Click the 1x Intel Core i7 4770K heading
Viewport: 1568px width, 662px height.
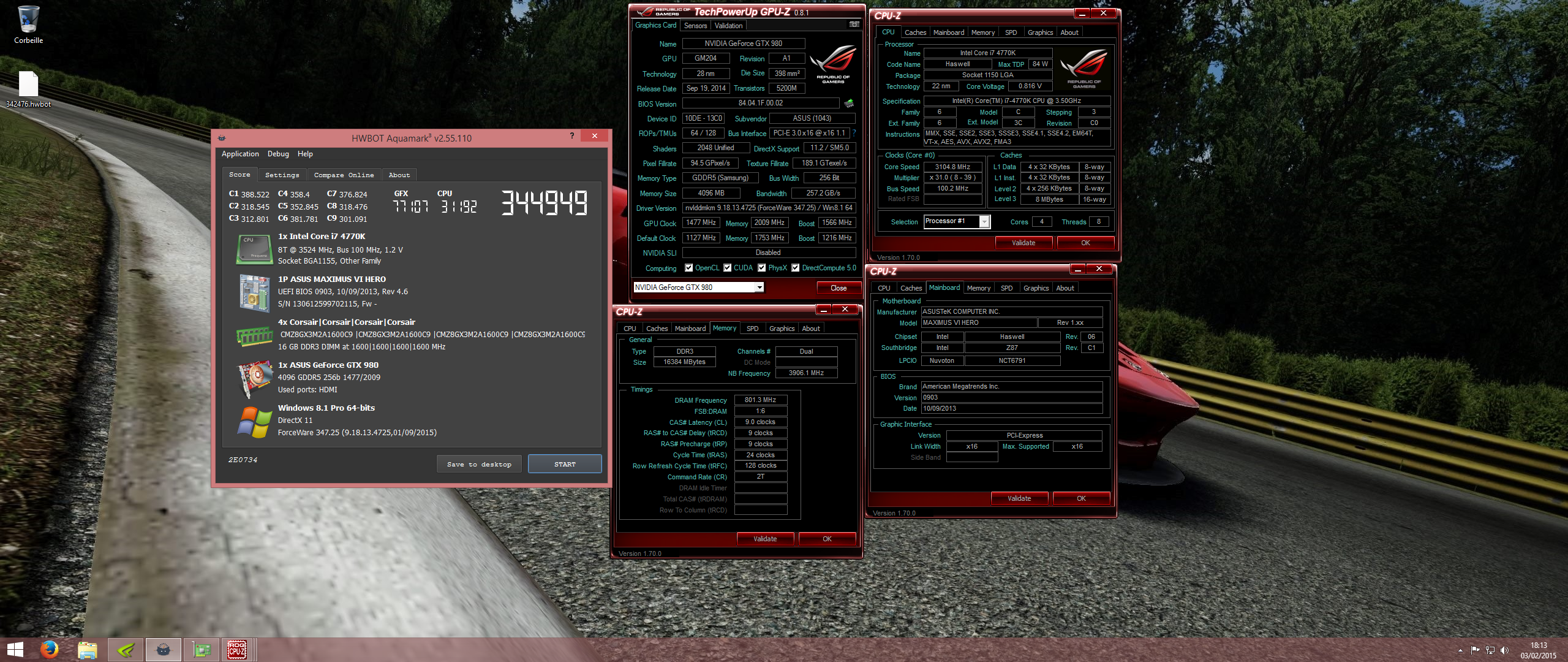[322, 236]
